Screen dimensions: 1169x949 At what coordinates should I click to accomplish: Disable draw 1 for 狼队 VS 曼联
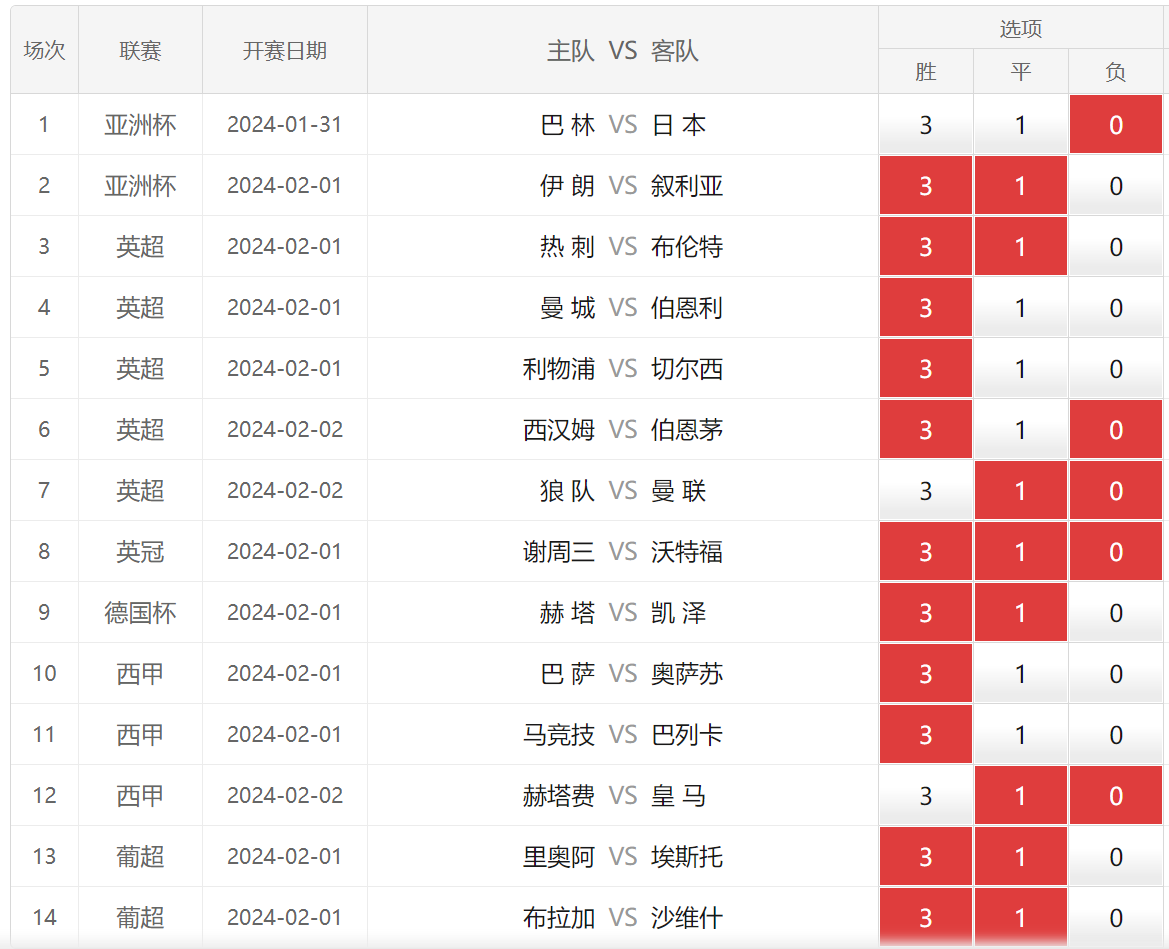(x=1021, y=491)
